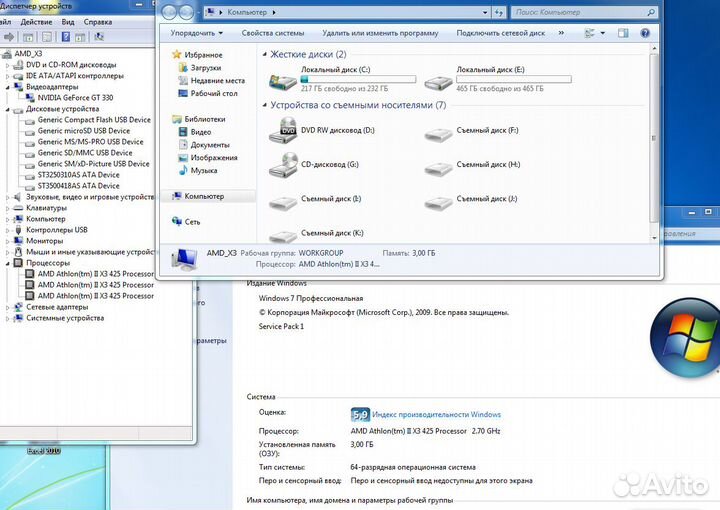Select Generic MS/MS-PRO USB Device
720x510 pixels.
point(90,142)
